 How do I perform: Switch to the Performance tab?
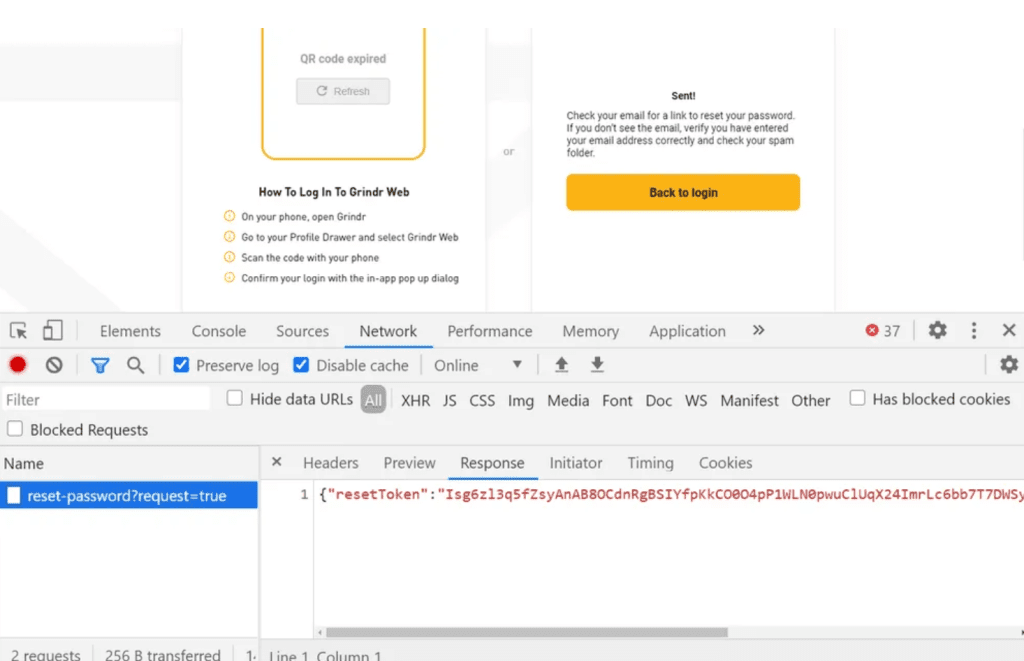(490, 331)
